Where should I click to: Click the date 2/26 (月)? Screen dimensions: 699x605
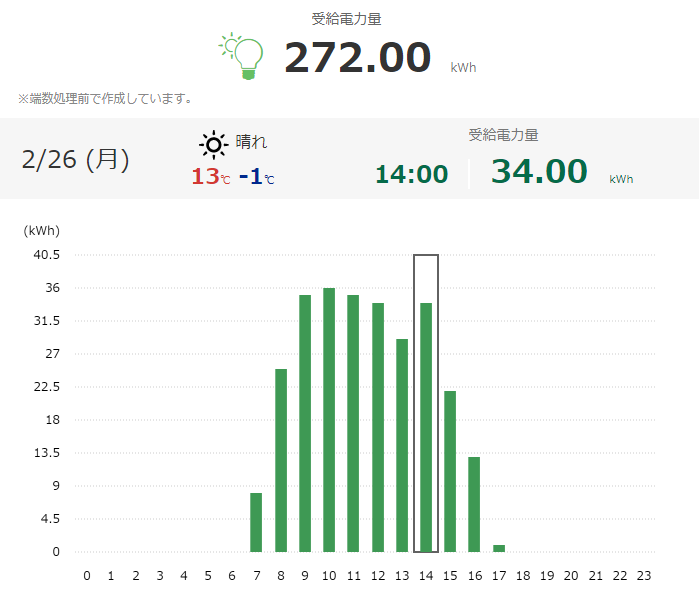75,159
